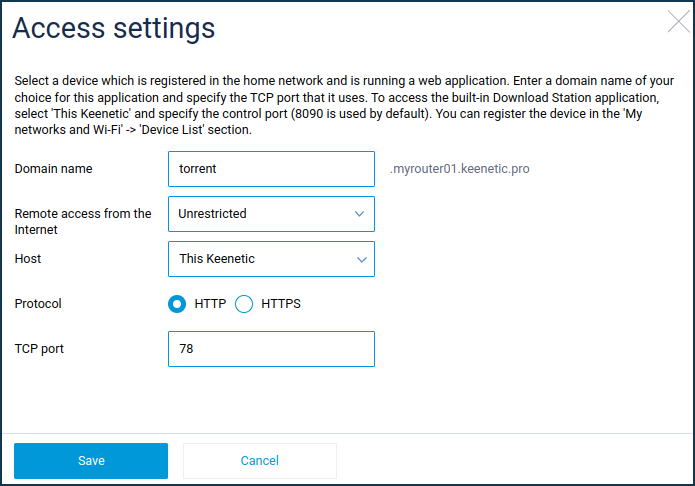Click the Host label
Image resolution: width=695 pixels, height=486 pixels.
[27, 259]
